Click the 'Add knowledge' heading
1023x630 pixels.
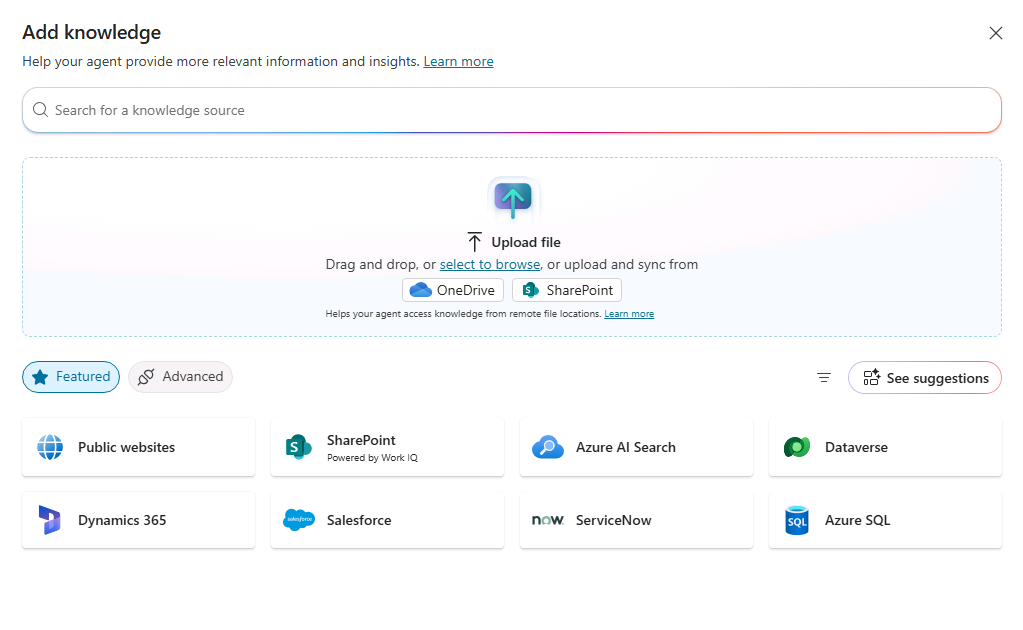92,33
